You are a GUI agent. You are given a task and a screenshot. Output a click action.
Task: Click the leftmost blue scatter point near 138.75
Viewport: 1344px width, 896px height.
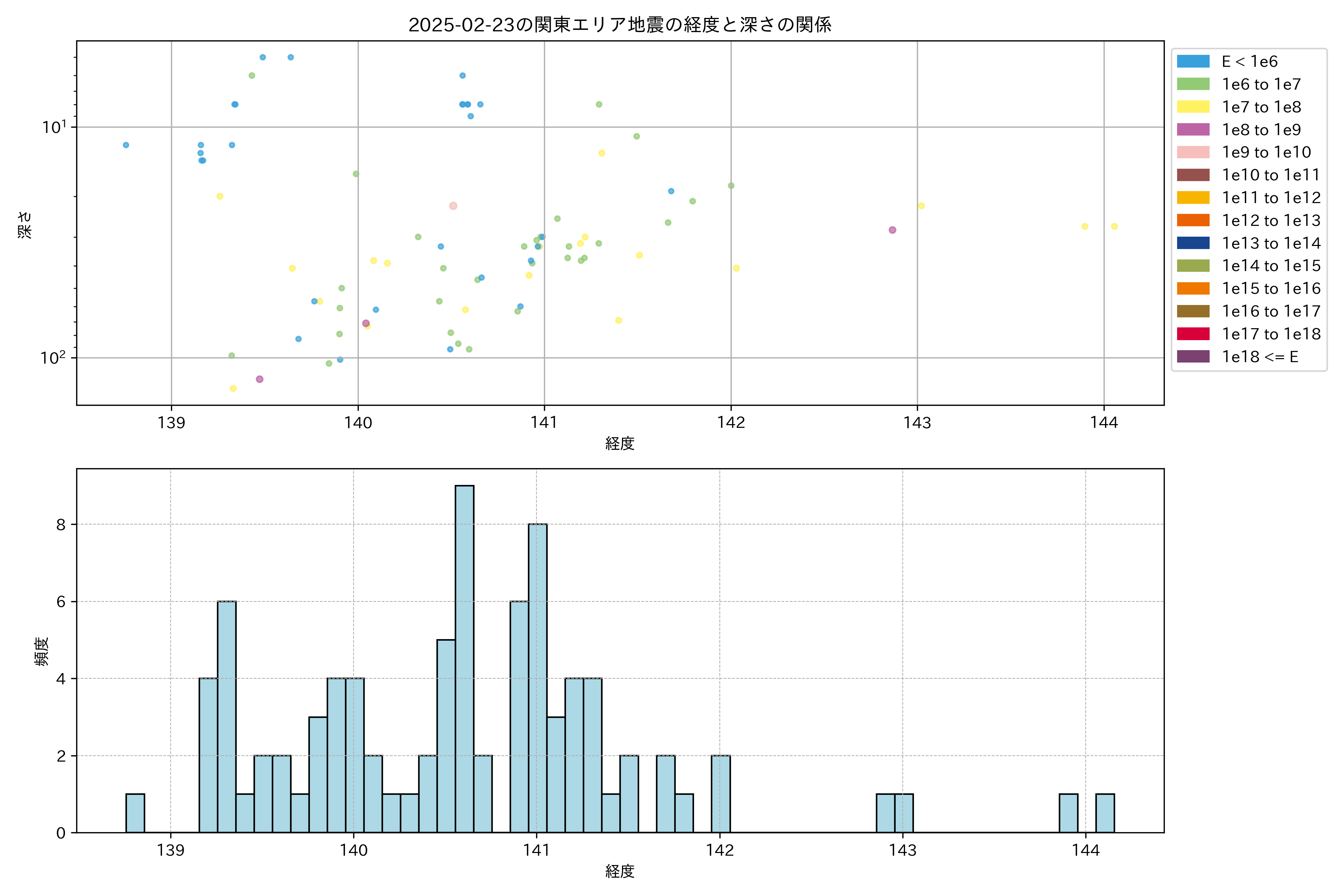126,145
